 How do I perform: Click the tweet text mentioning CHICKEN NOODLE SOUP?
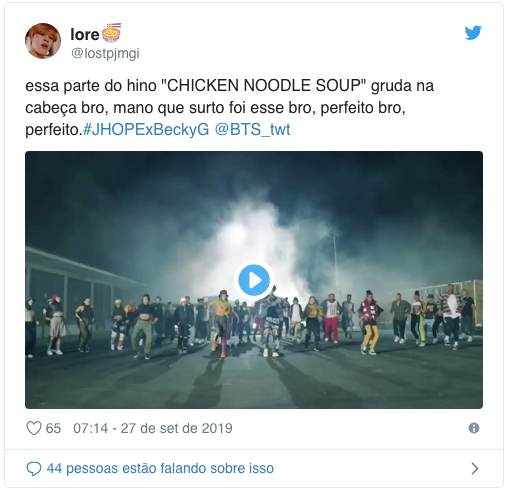point(230,107)
